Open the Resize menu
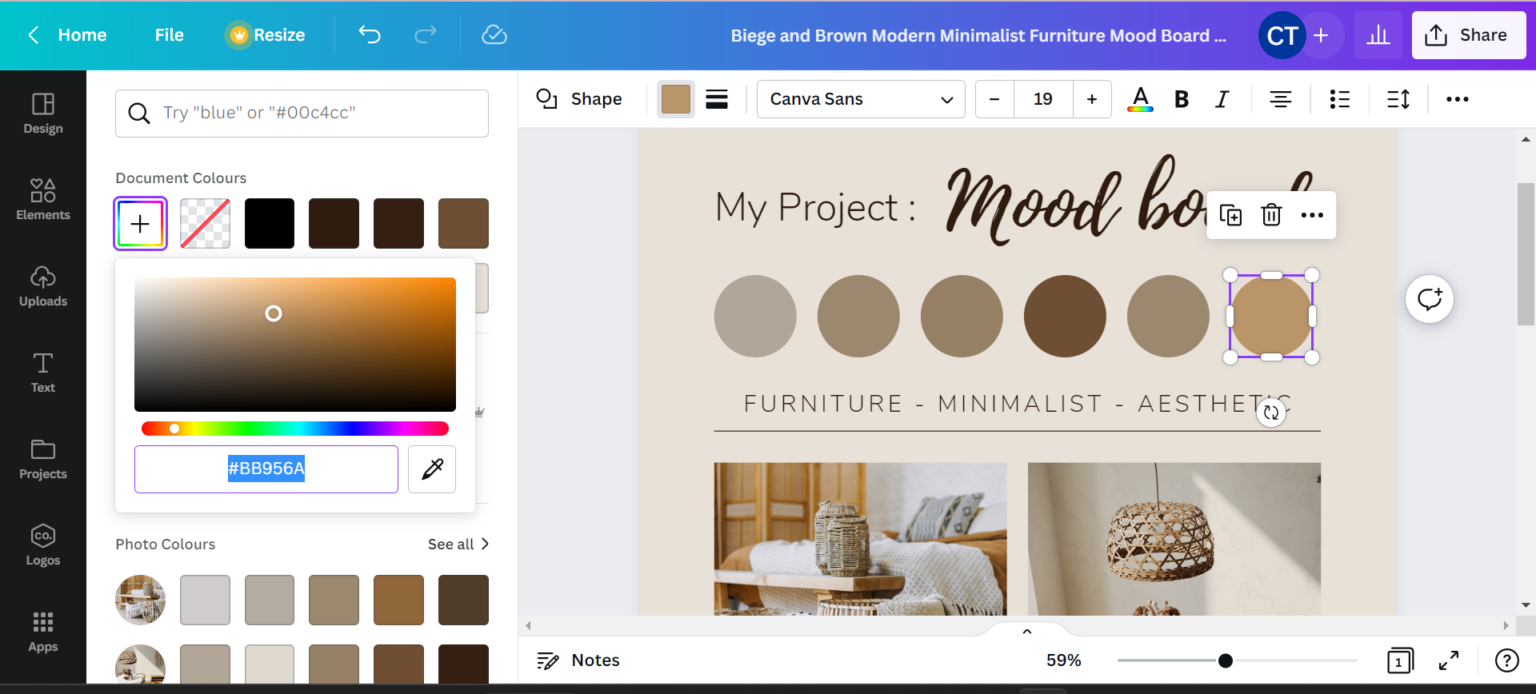Screen dimensions: 1536x694 (266, 35)
